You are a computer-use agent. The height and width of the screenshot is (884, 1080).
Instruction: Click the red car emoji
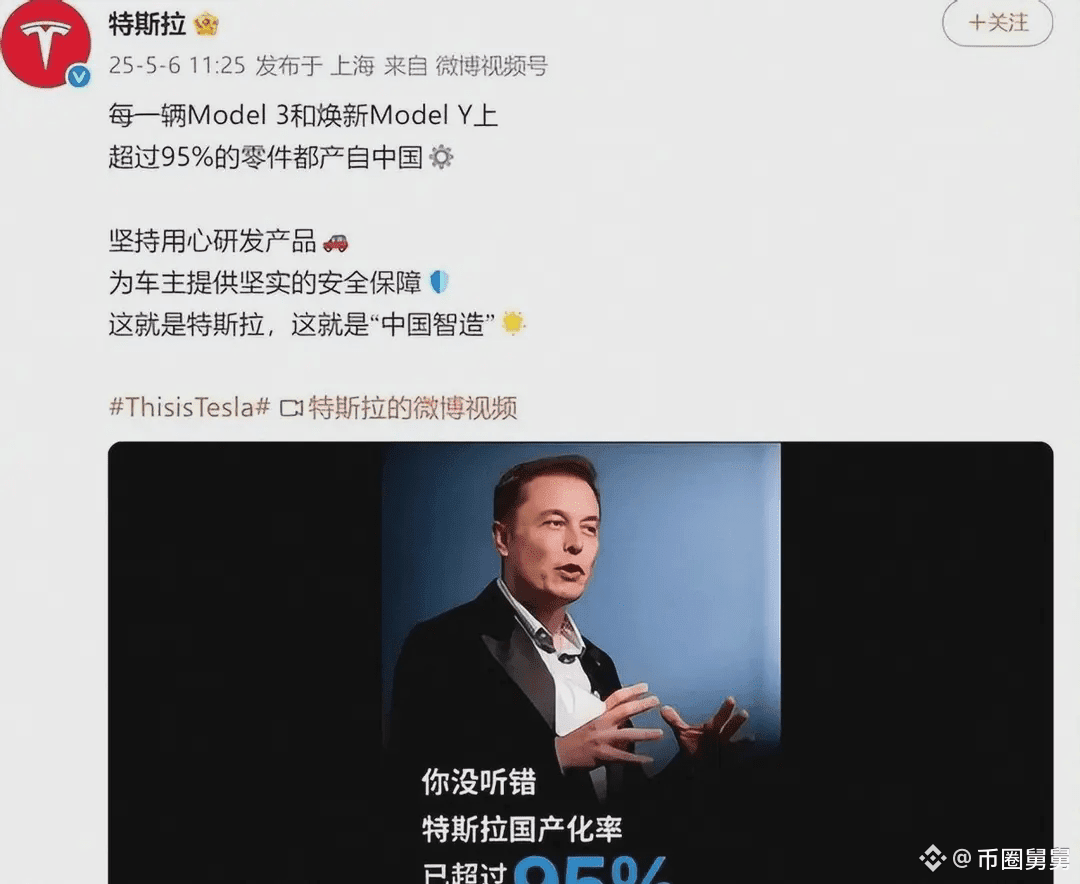[x=335, y=243]
